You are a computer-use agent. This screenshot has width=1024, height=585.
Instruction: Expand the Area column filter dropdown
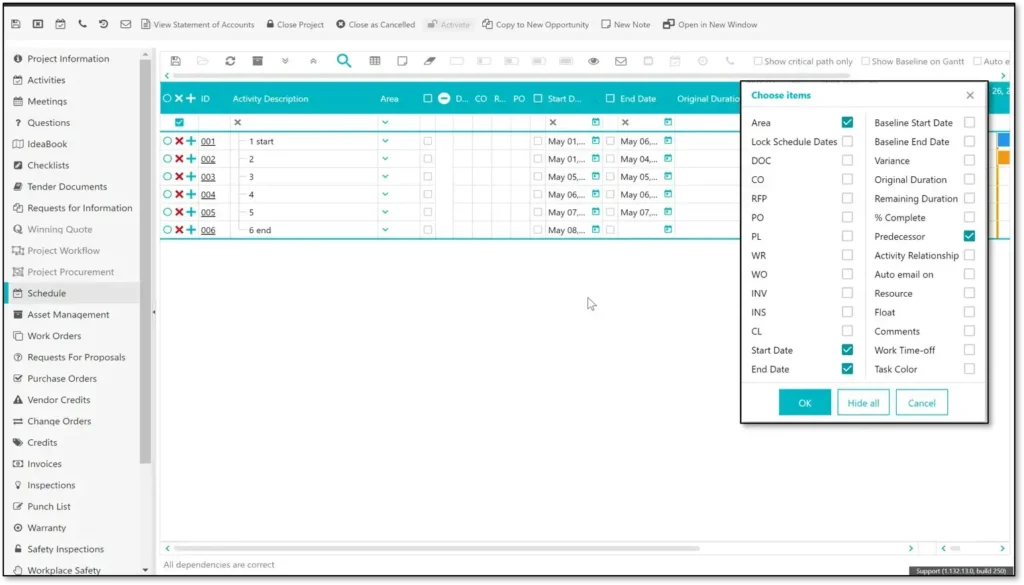tap(386, 122)
